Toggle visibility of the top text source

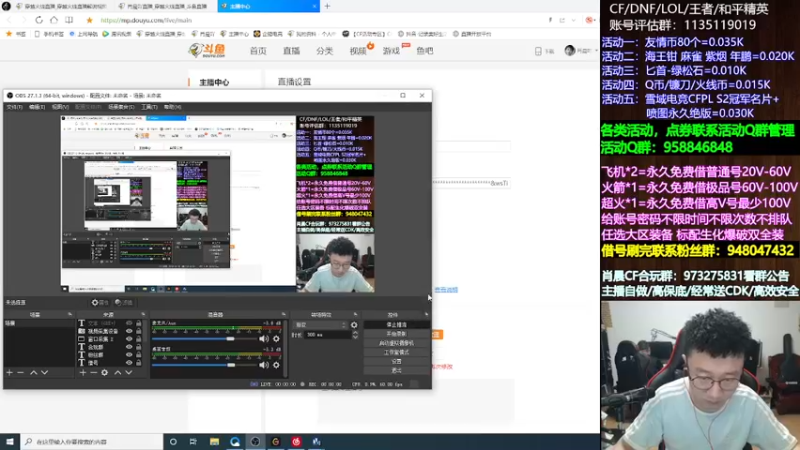129,323
